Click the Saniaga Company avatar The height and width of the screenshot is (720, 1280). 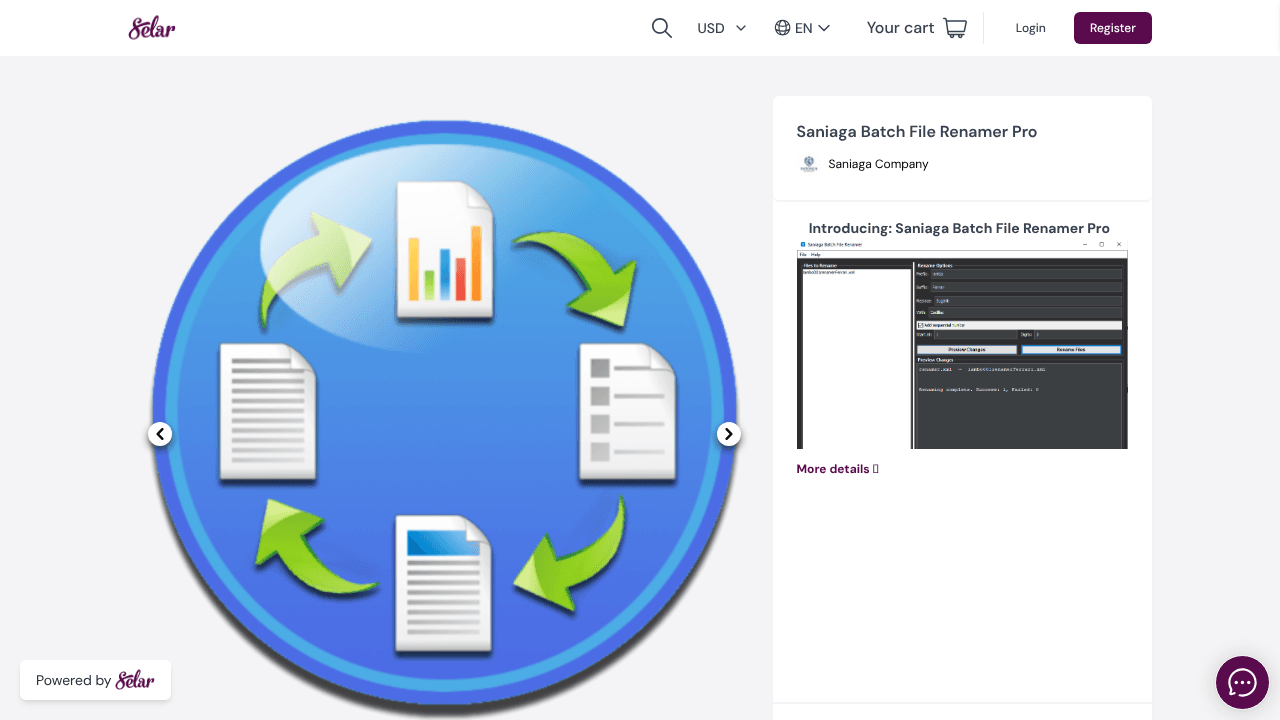809,164
